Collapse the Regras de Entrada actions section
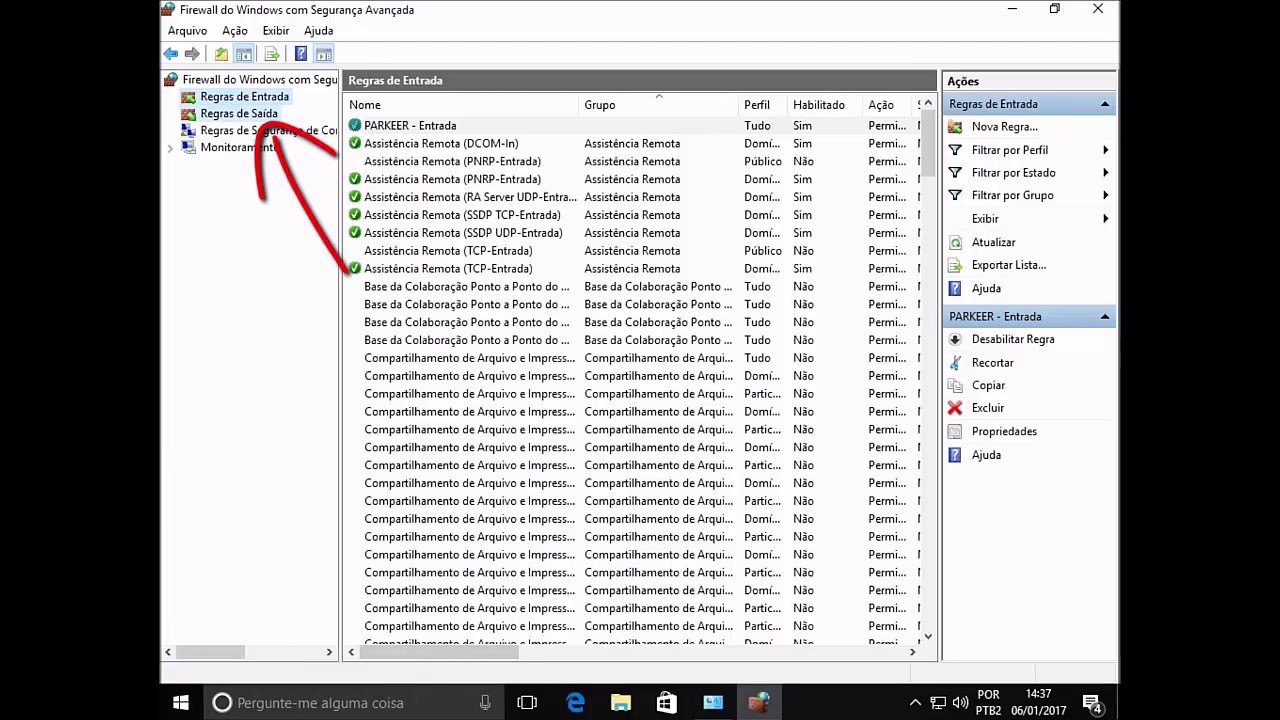Image resolution: width=1280 pixels, height=720 pixels. (x=1105, y=104)
